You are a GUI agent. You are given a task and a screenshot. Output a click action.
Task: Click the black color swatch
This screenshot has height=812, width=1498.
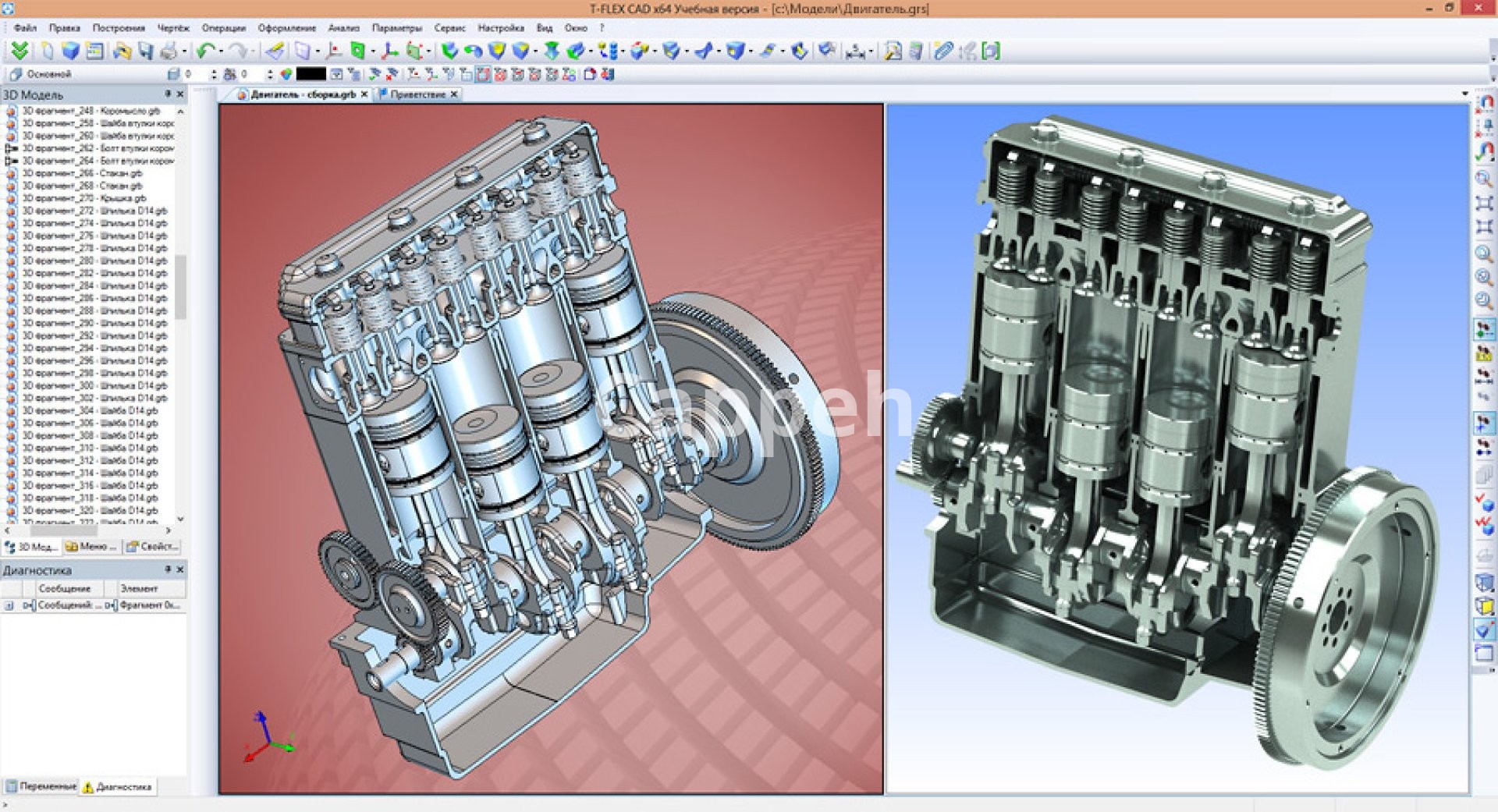tap(311, 74)
